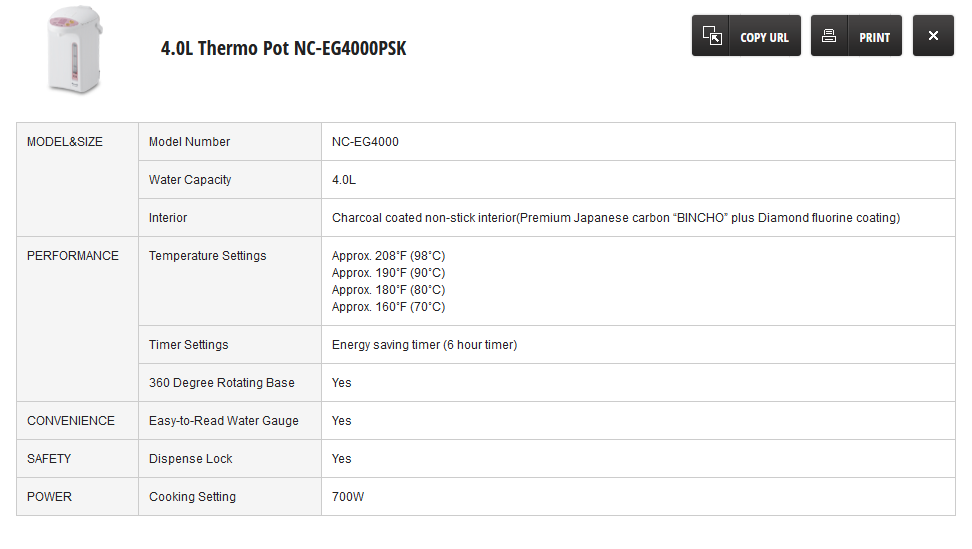Click the Easy-to-Read Water Gauge label
Viewport: 972px width, 549px height.
(x=223, y=421)
